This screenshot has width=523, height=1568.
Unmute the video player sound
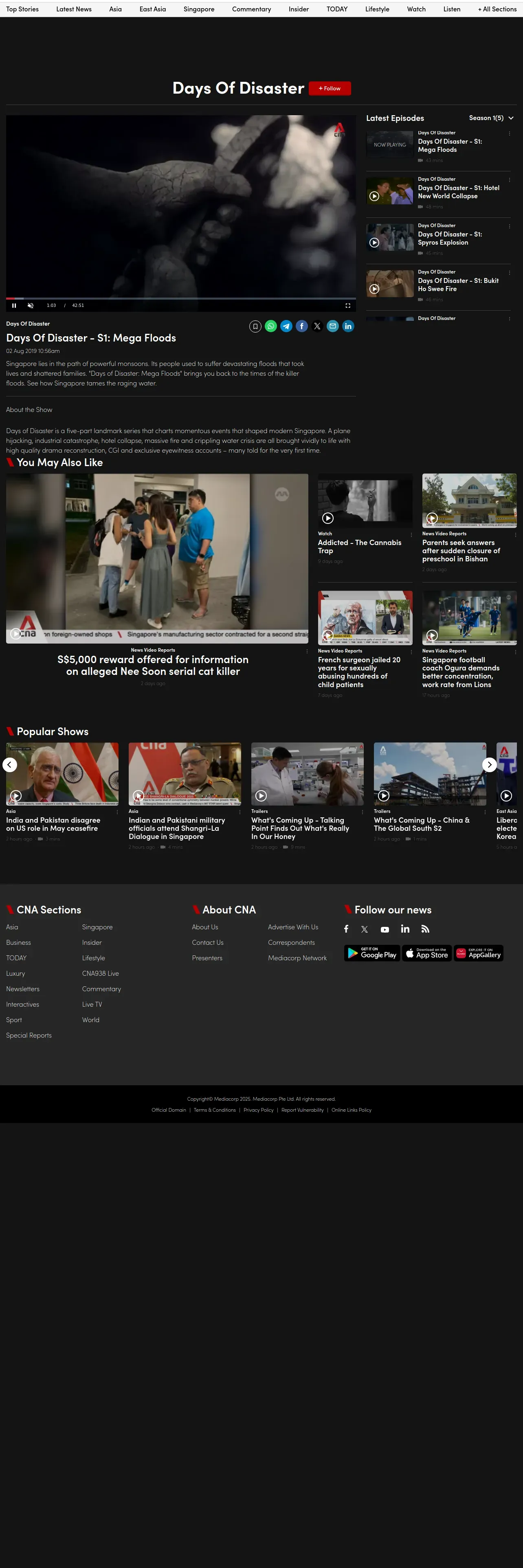31,306
